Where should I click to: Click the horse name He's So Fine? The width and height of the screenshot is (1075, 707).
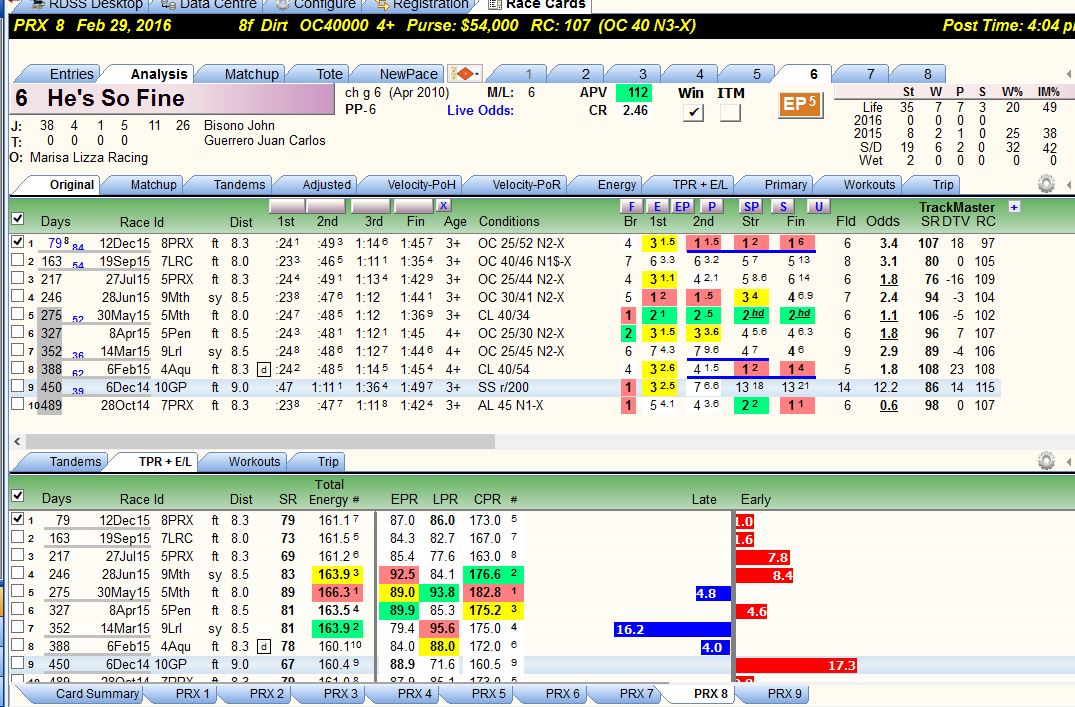115,99
